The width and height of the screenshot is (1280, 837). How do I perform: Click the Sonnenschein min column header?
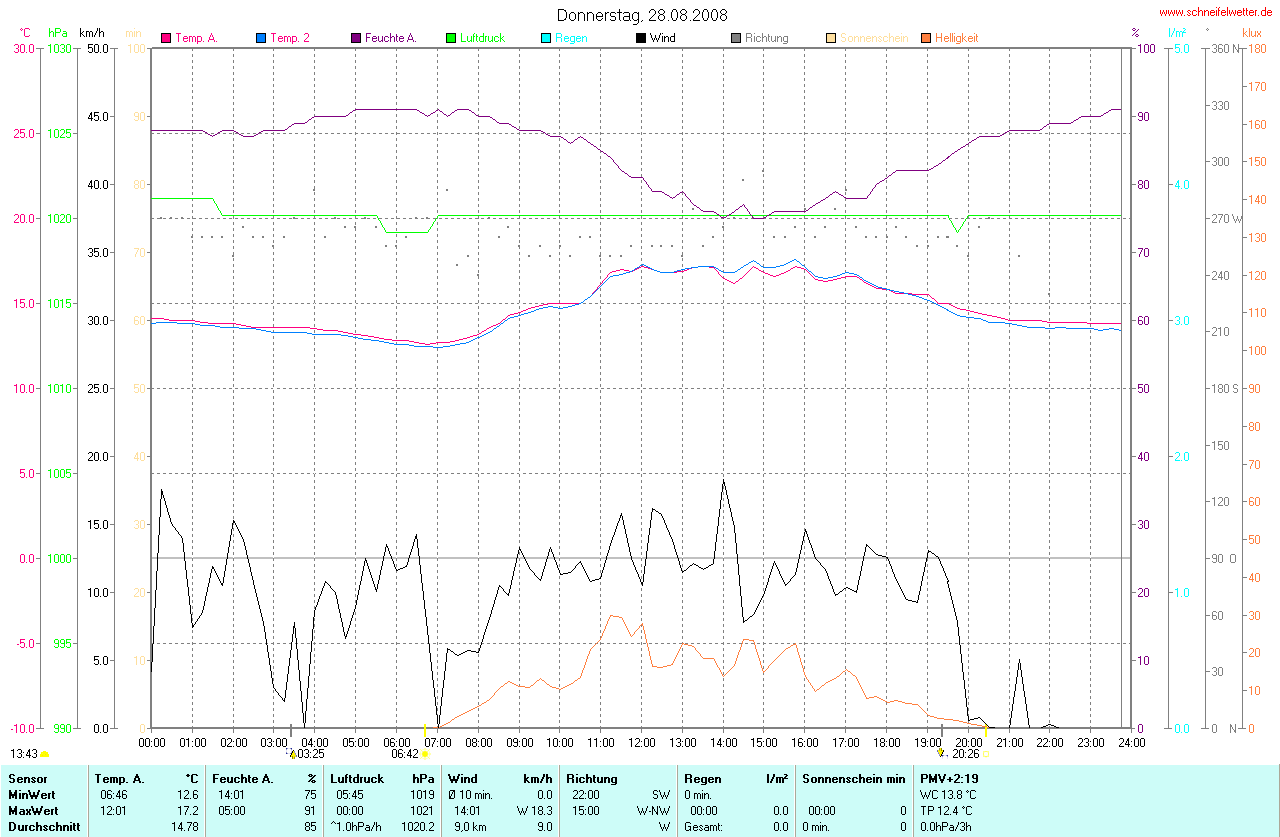coord(854,778)
